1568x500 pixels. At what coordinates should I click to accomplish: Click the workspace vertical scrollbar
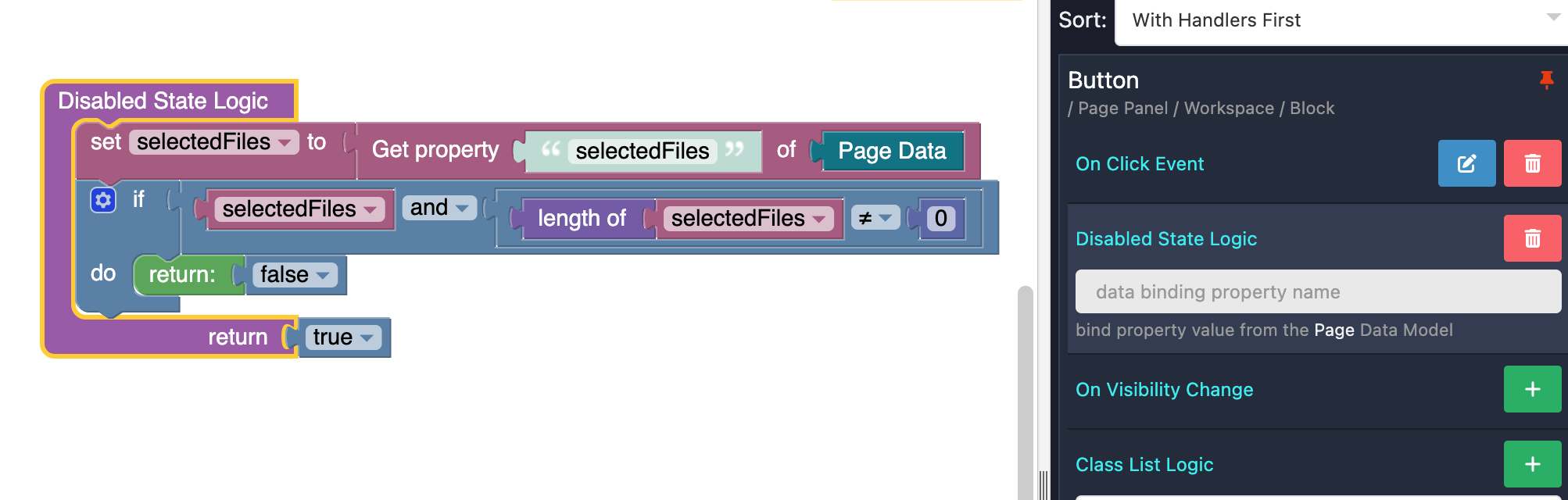coord(1025,391)
